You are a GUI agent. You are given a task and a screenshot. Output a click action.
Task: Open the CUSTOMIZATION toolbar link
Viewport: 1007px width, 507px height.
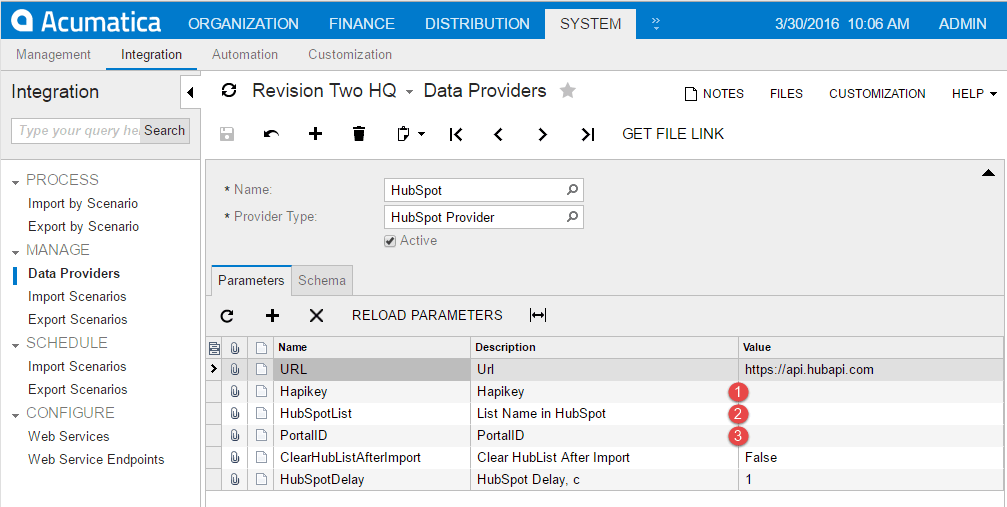coord(877,94)
